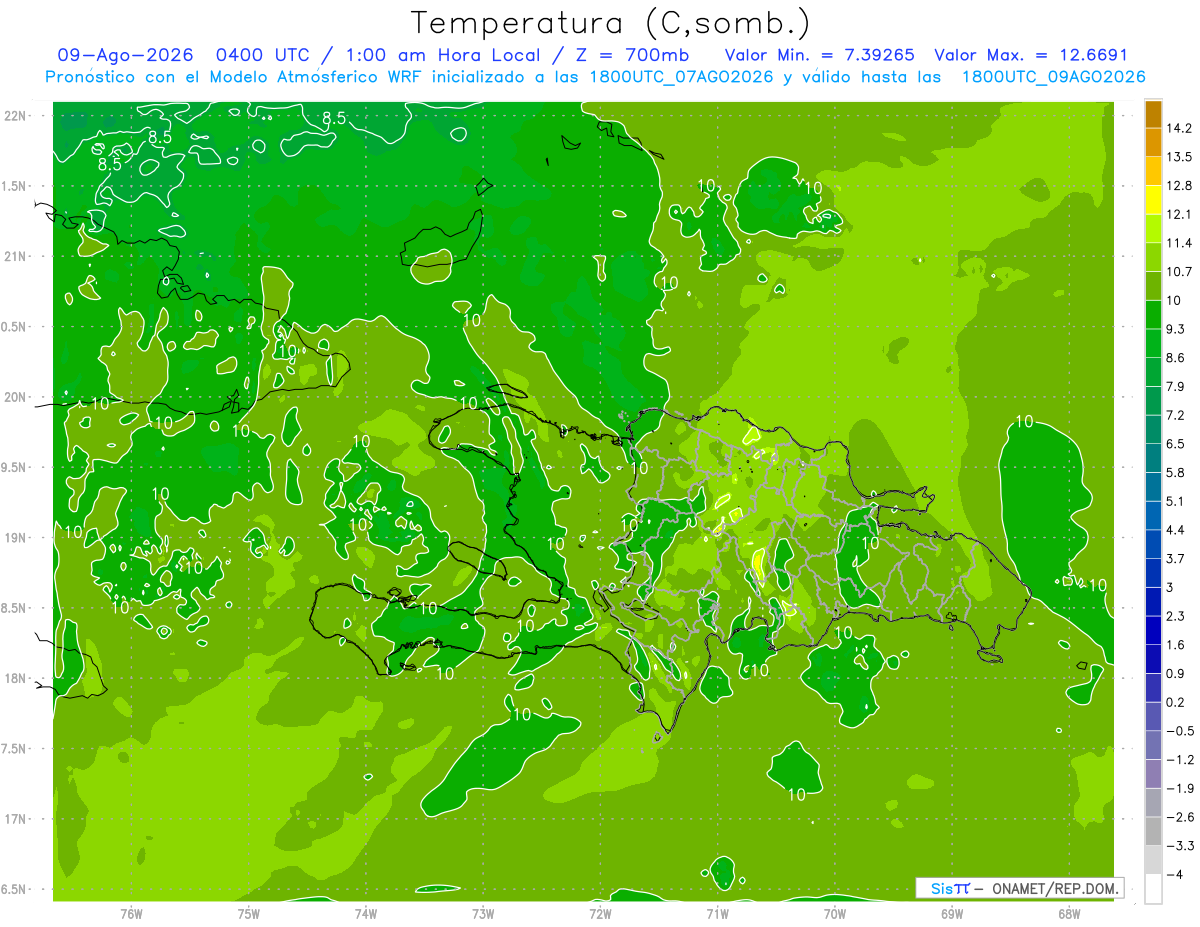
Task: Click the "69W" longitude axis label
Action: pos(952,914)
